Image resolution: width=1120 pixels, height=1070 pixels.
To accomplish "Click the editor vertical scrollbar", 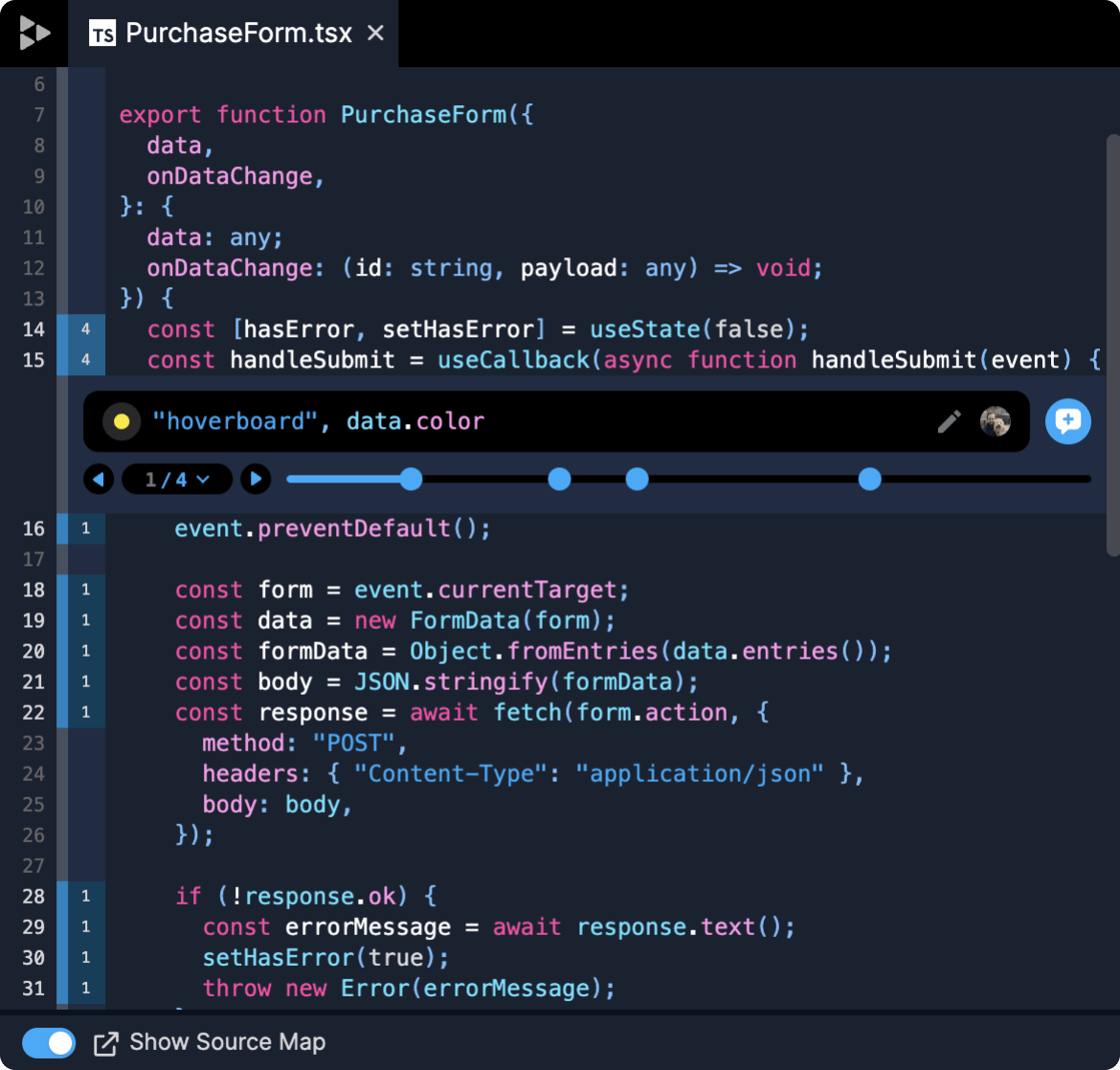I will (1112, 345).
